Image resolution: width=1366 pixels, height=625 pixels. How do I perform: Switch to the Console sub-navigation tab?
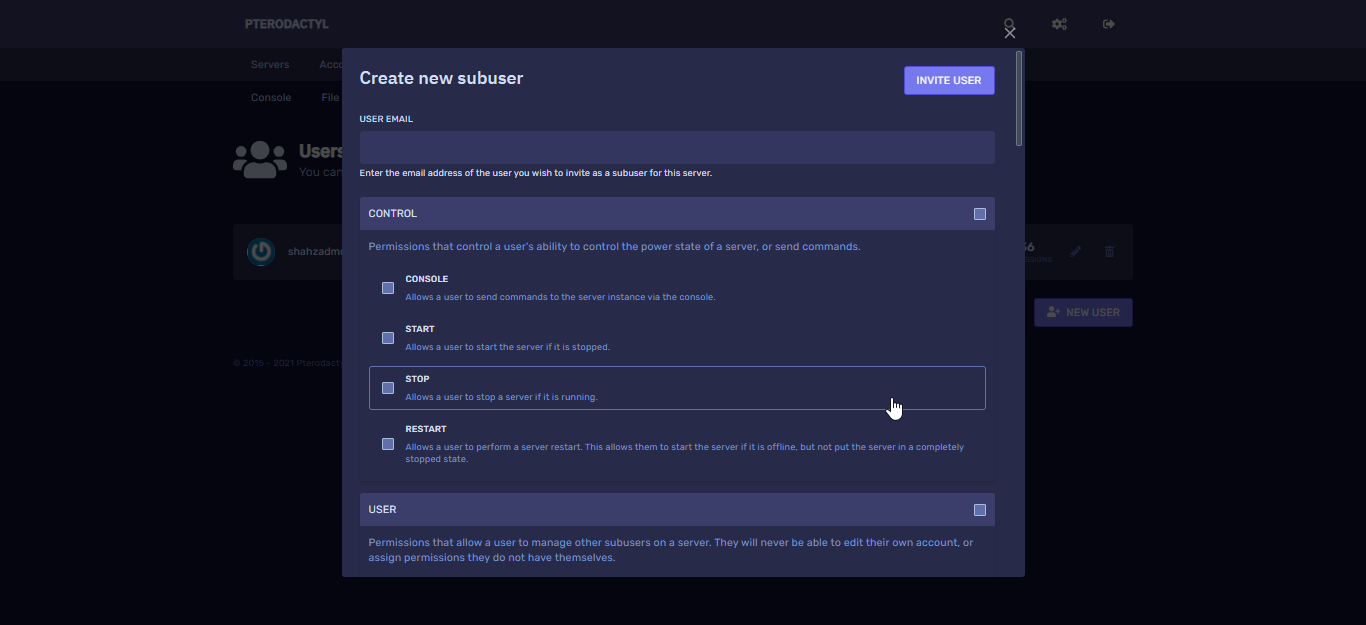pyautogui.click(x=271, y=98)
